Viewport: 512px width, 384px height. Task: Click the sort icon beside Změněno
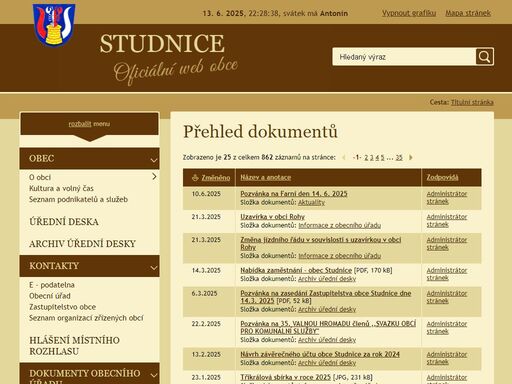coord(195,178)
